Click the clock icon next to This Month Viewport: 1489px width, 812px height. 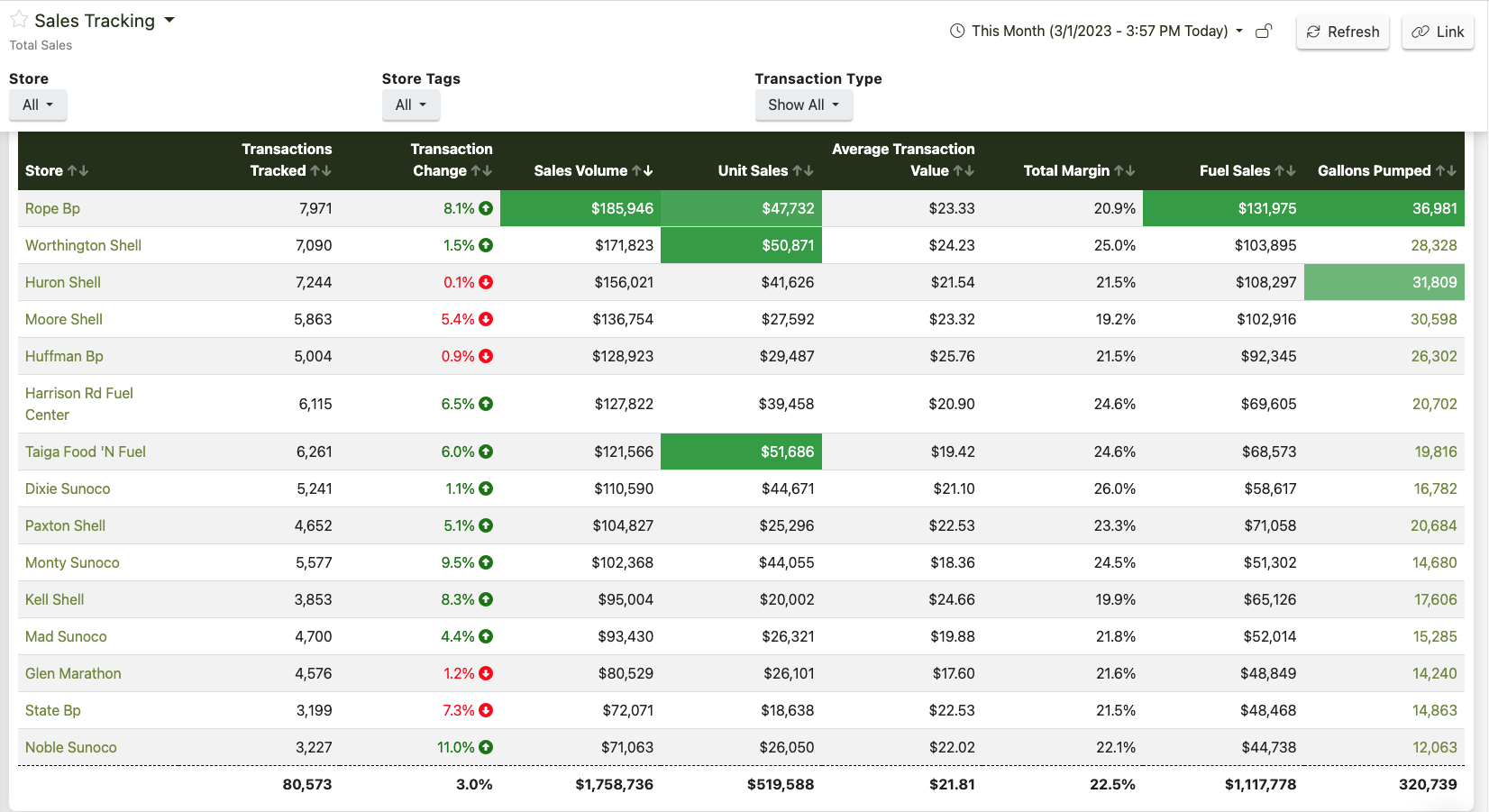pos(957,31)
